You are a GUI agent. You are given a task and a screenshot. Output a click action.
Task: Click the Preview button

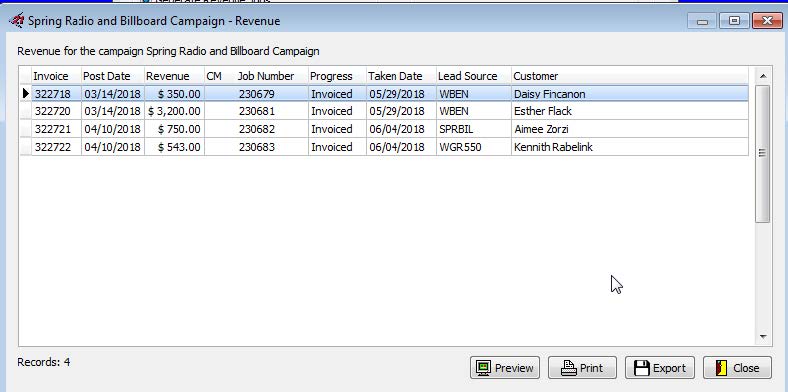click(505, 368)
